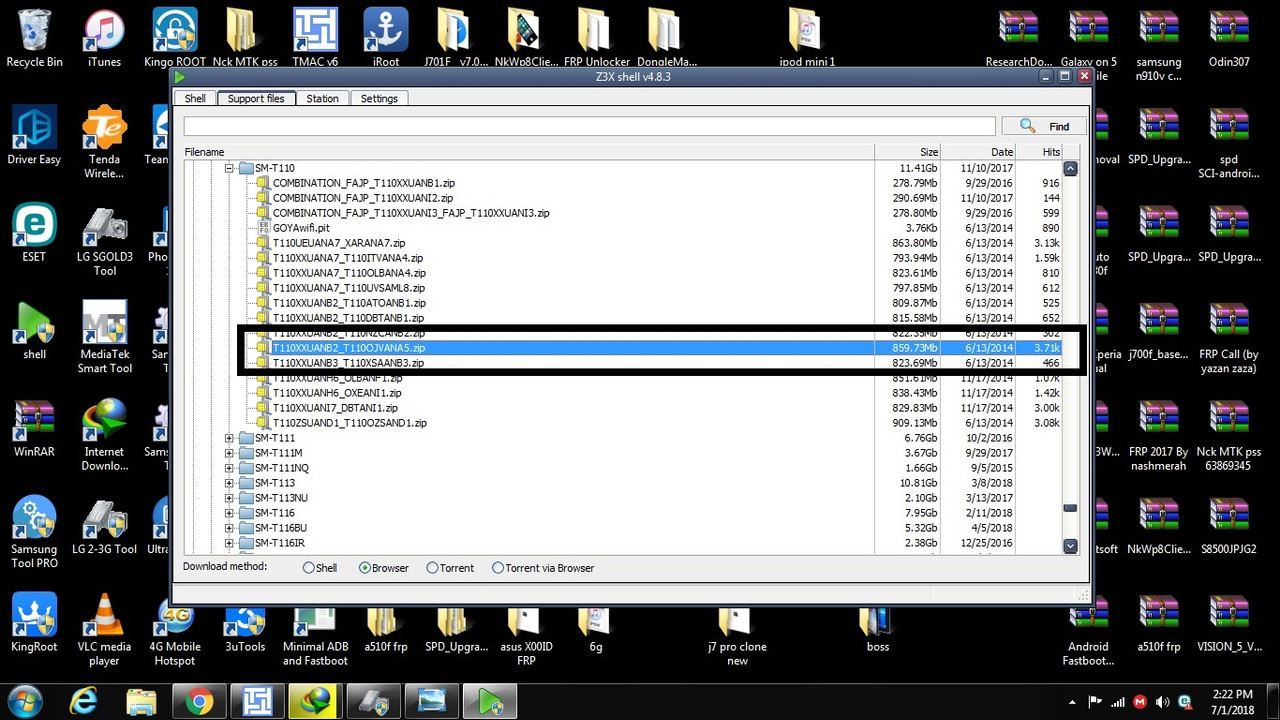
Task: Open Windows Explorer from the taskbar
Action: pyautogui.click(x=142, y=702)
